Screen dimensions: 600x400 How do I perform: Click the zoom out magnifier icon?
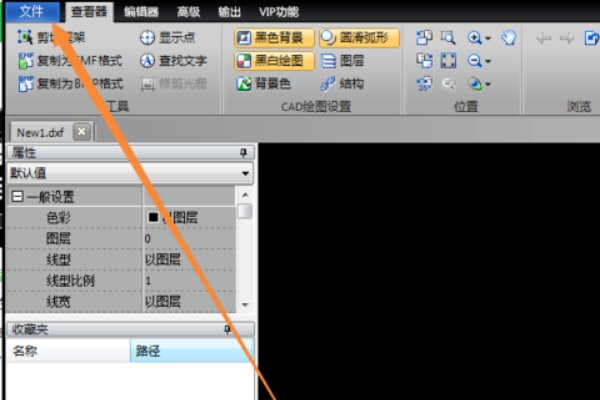pos(474,60)
